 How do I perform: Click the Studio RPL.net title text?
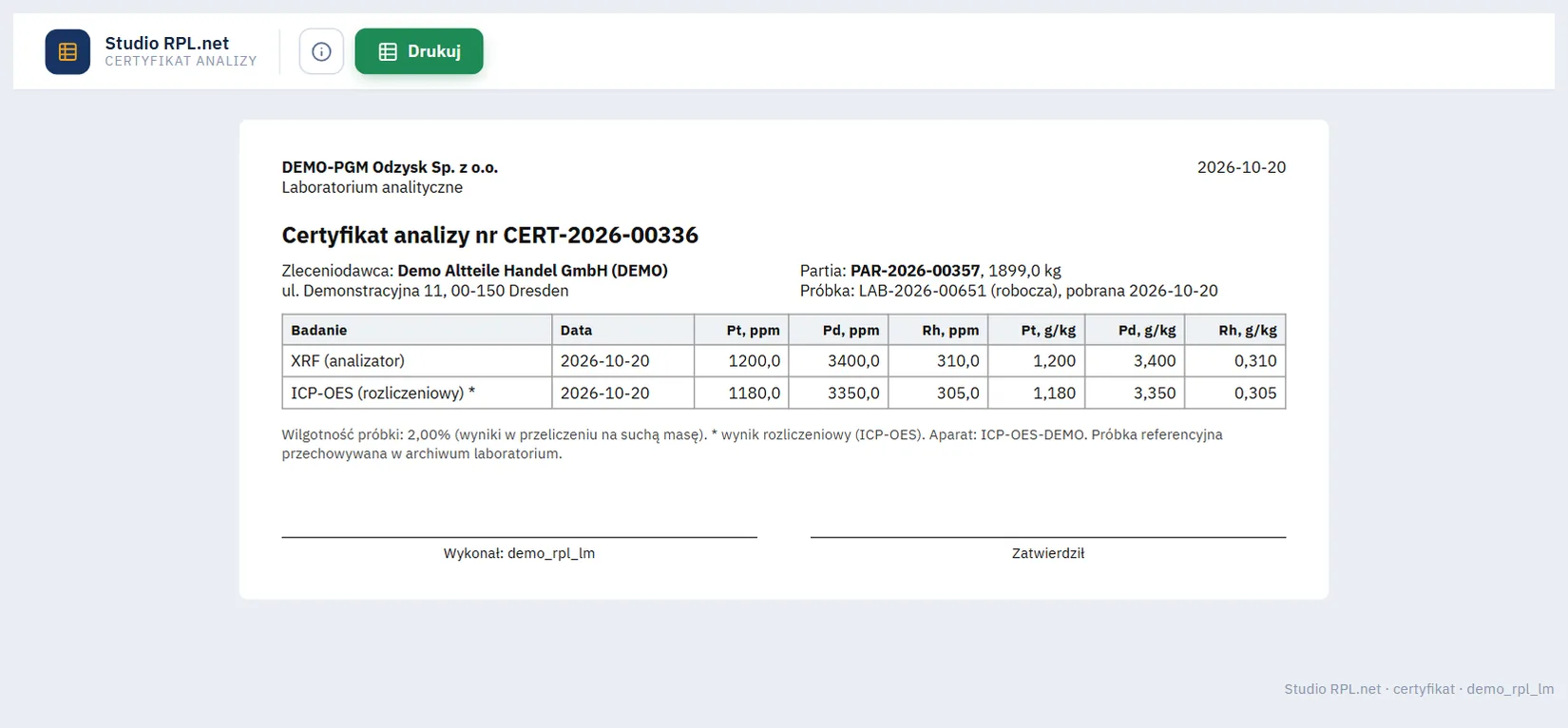167,43
